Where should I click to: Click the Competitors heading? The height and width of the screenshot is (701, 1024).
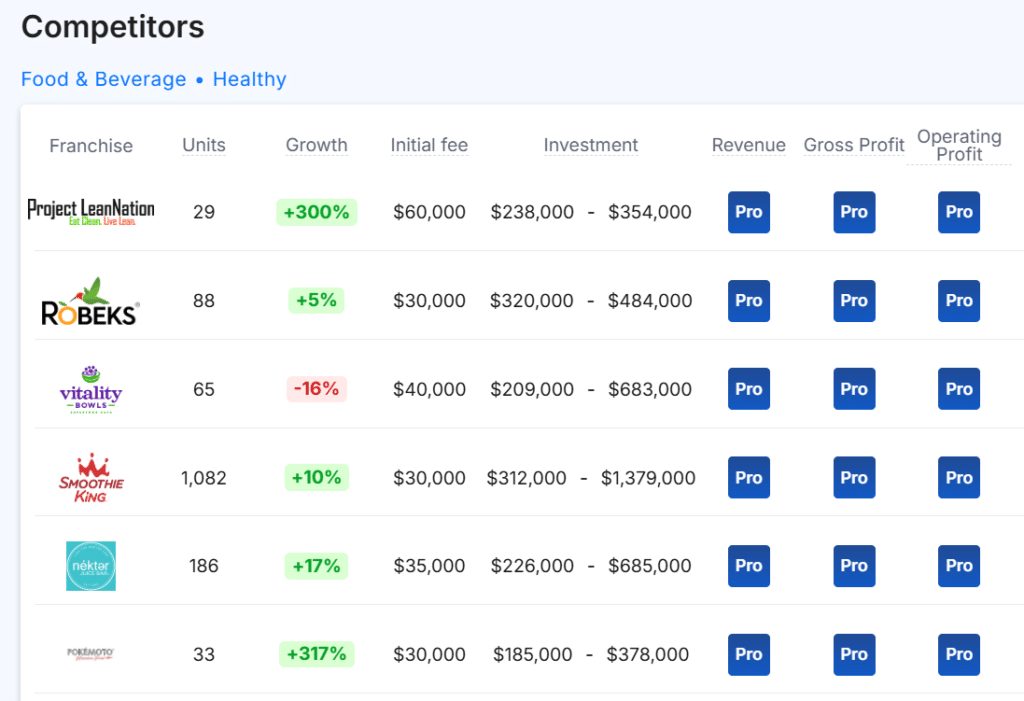[113, 27]
